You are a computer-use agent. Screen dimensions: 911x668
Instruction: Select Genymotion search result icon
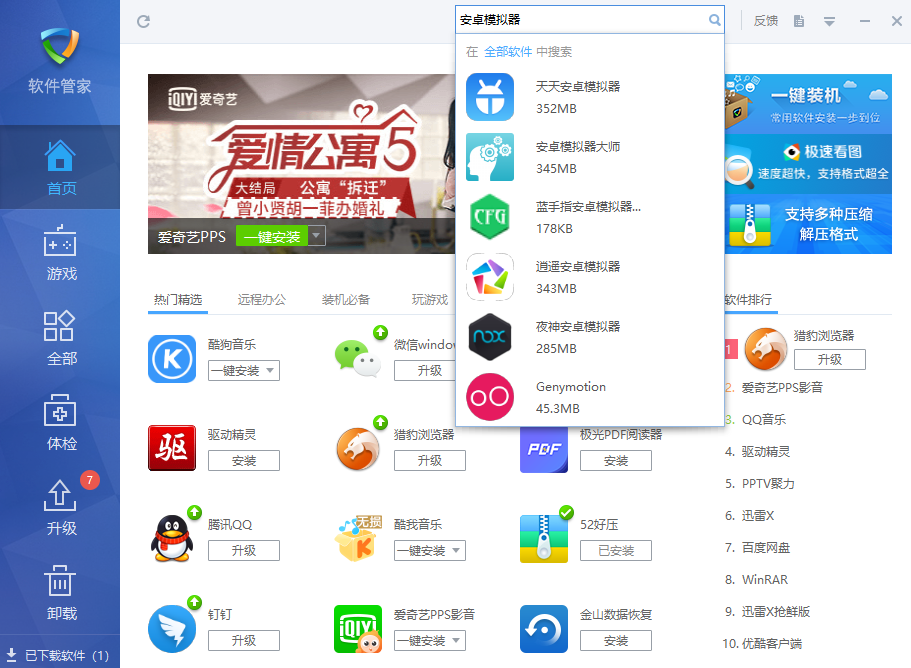490,397
